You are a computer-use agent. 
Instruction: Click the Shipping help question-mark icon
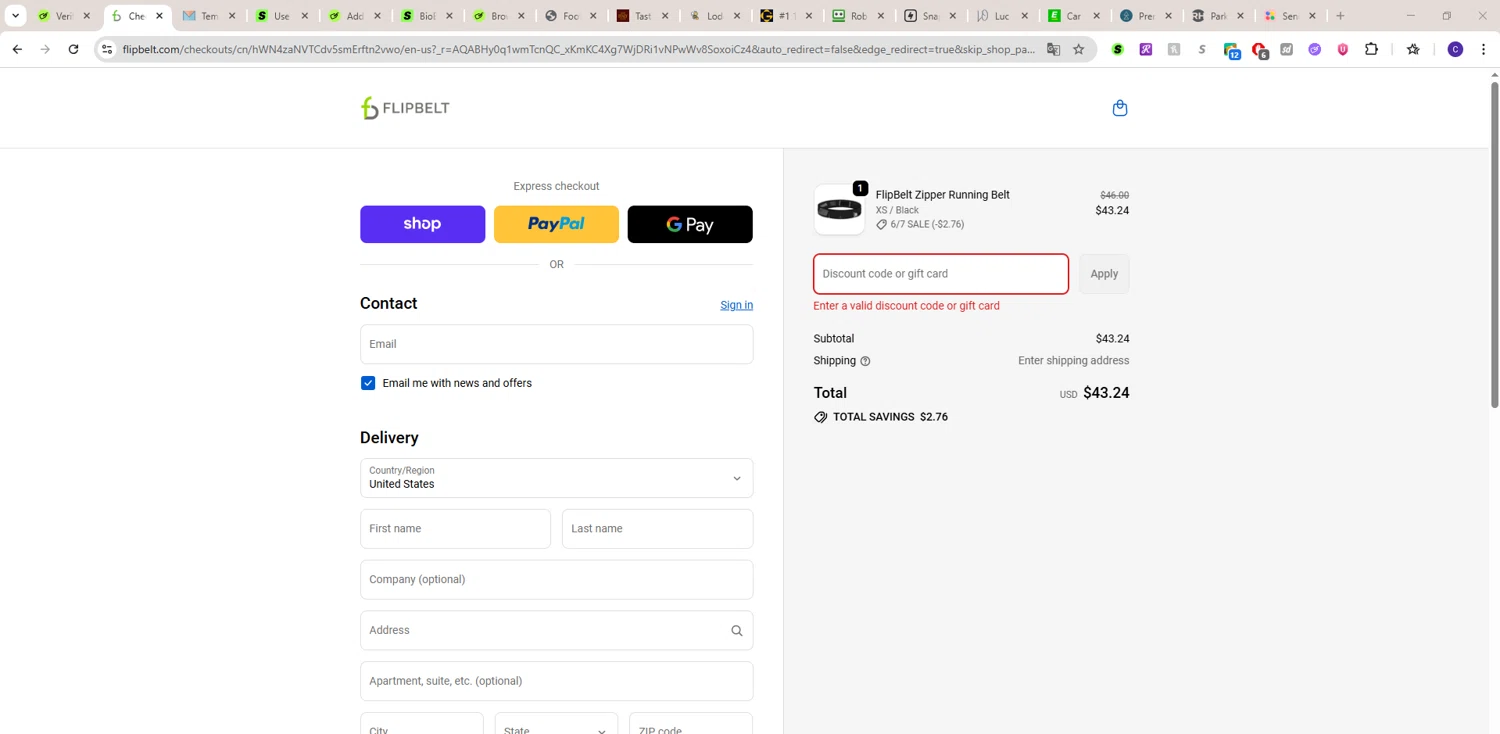coord(865,361)
